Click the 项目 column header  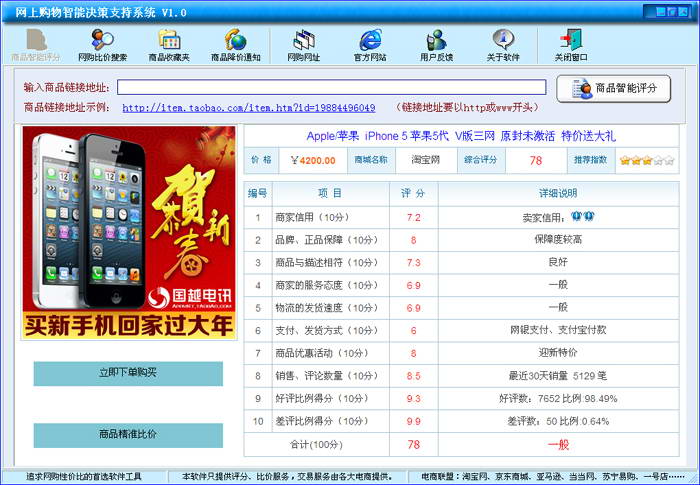[x=330, y=193]
